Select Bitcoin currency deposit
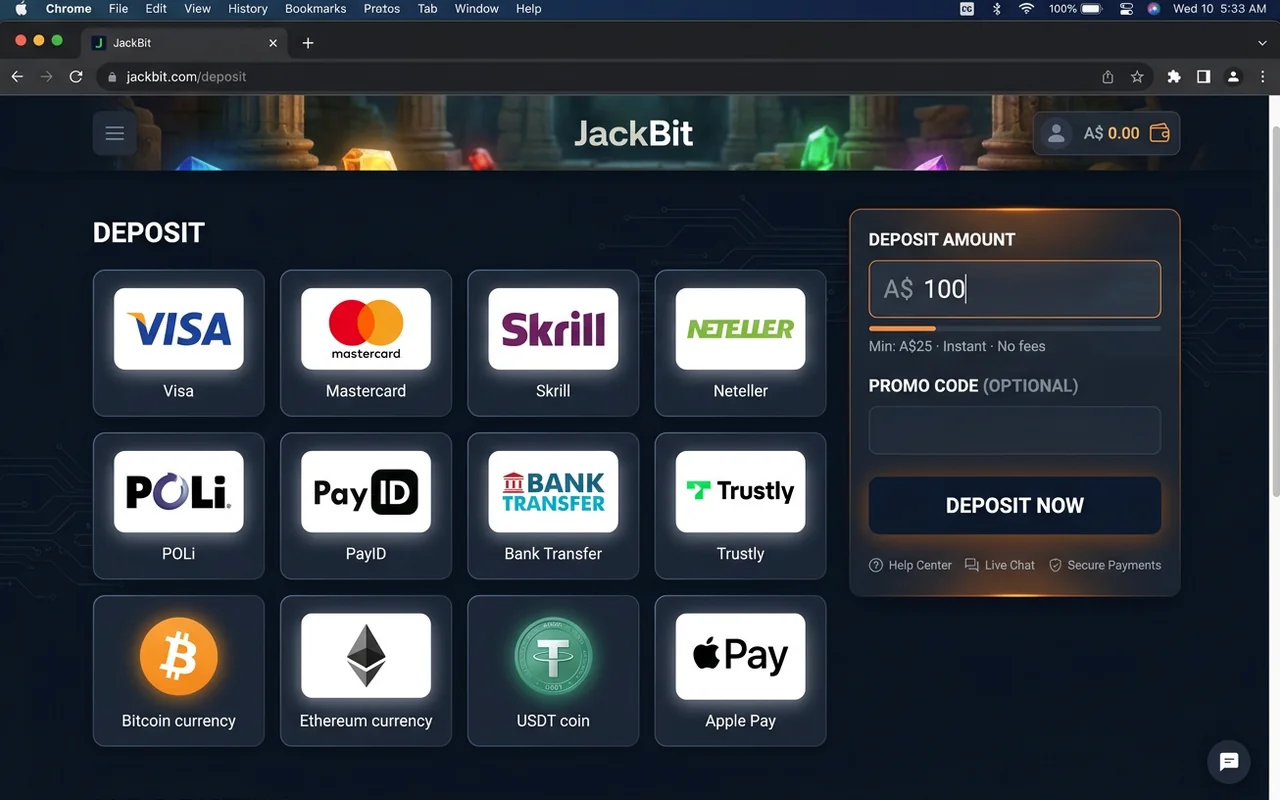Viewport: 1280px width, 800px height. (x=179, y=670)
